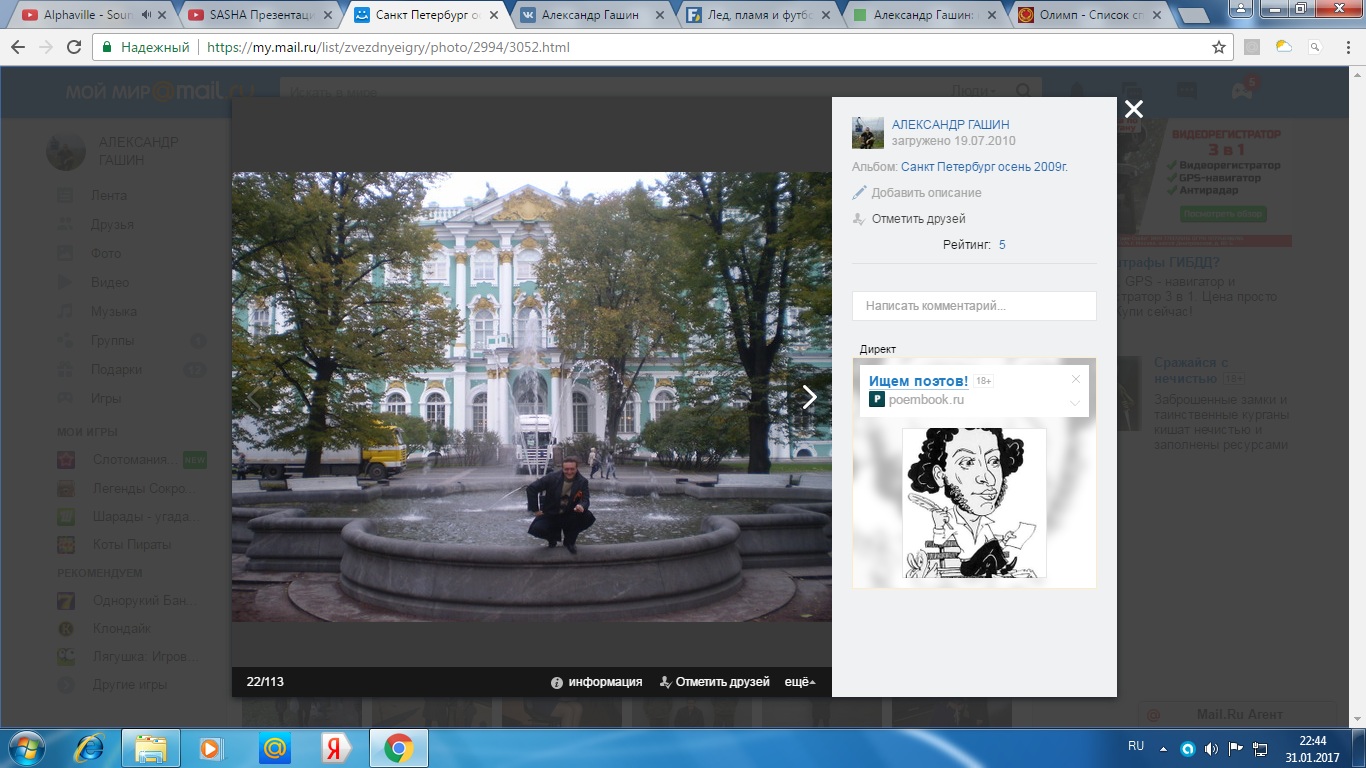Close the poembook ad with its X
Screen dimensions: 1366x768
click(1076, 379)
